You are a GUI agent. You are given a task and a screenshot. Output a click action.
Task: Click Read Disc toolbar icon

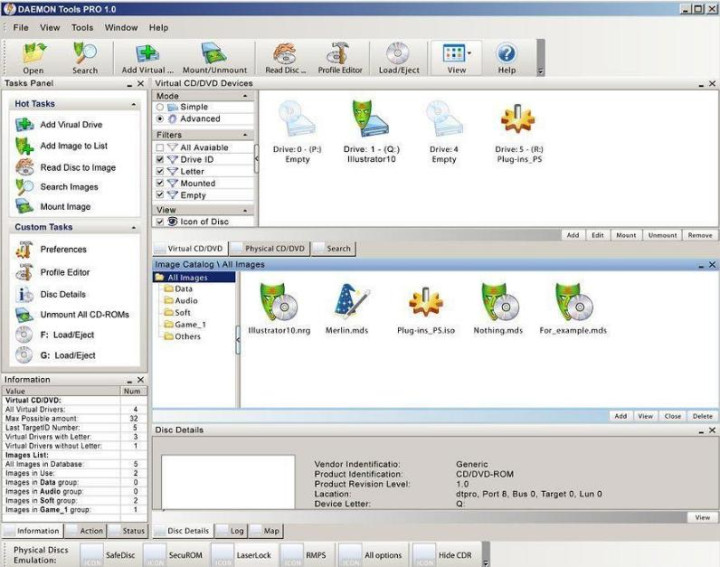pyautogui.click(x=285, y=58)
